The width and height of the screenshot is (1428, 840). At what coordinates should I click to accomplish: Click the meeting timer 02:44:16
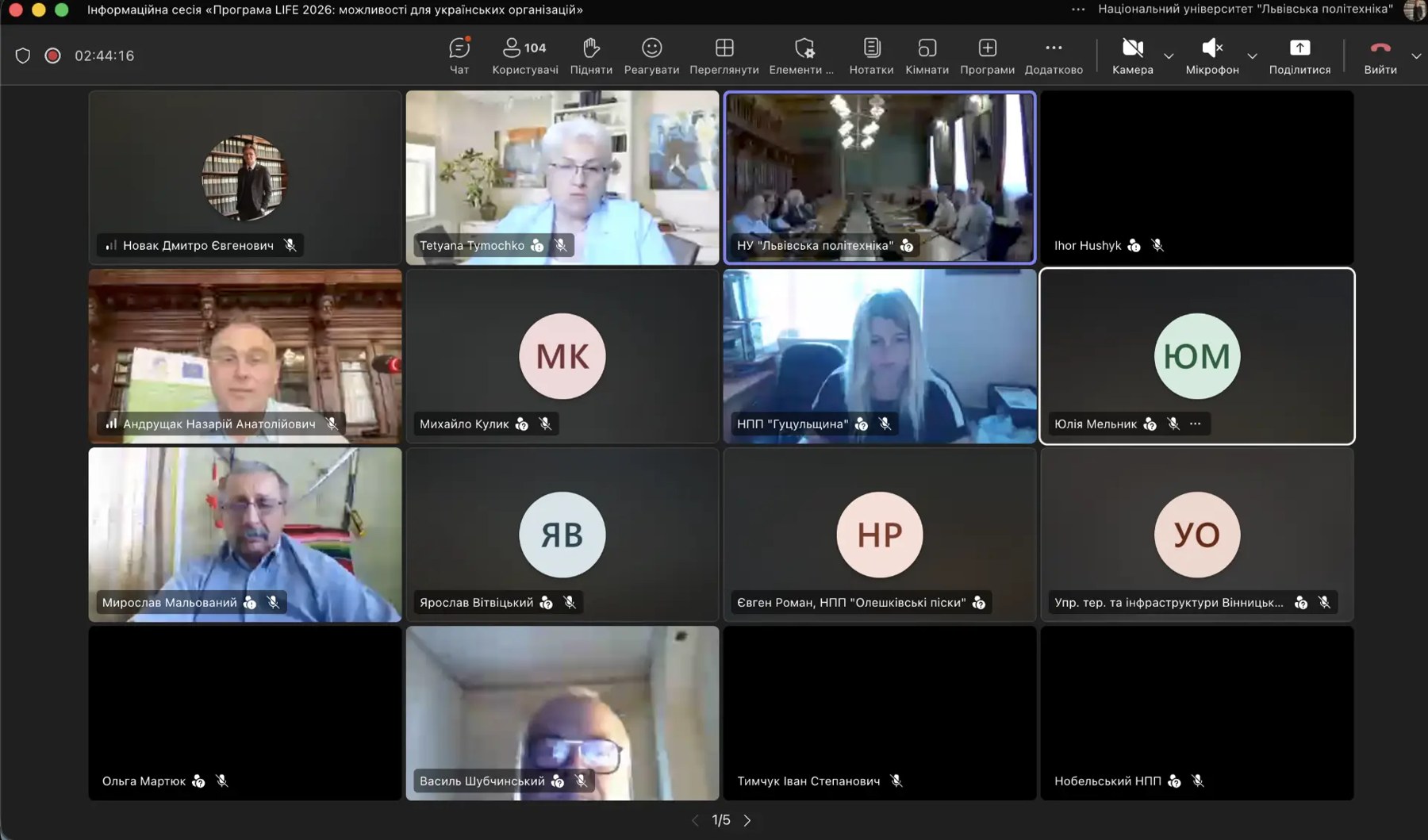pos(104,56)
